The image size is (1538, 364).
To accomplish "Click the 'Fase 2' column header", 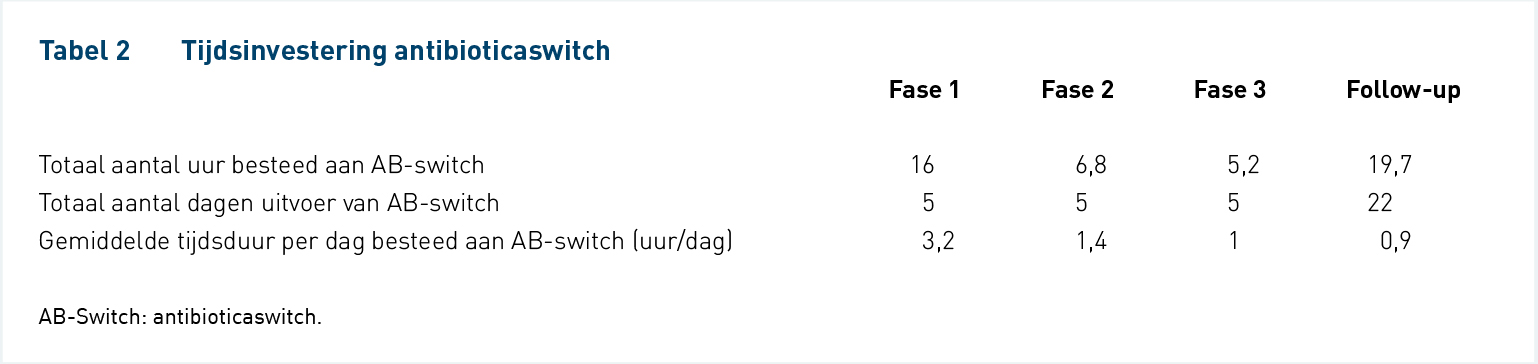I will 1077,90.
